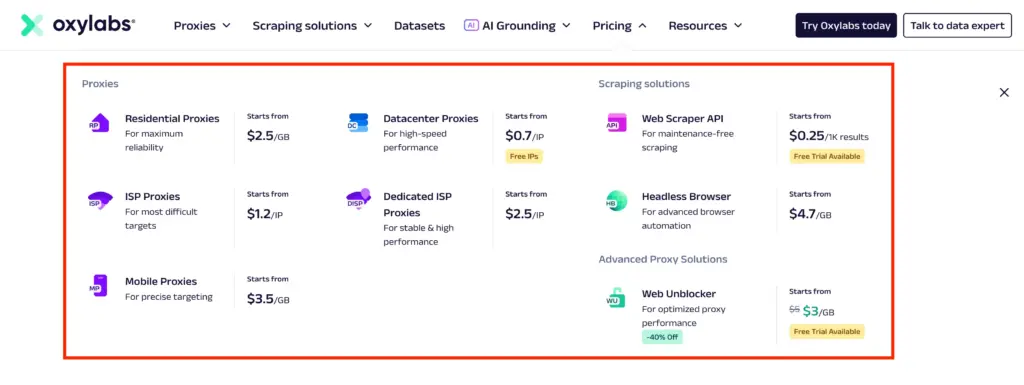
Task: Click the $1.2/IP price
Action: click(x=265, y=213)
